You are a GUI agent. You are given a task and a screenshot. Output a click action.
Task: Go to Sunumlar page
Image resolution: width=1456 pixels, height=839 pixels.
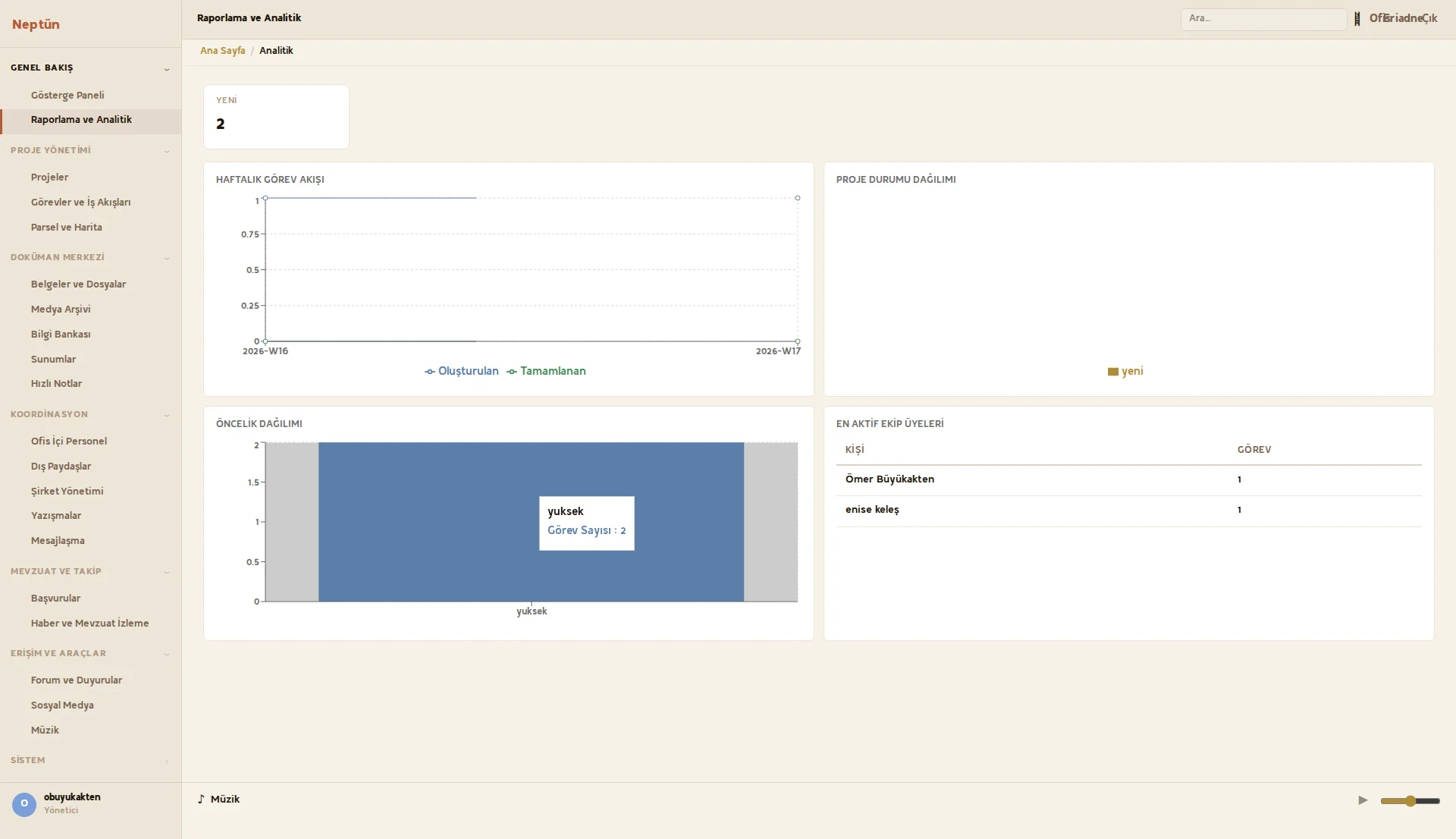(x=90, y=360)
